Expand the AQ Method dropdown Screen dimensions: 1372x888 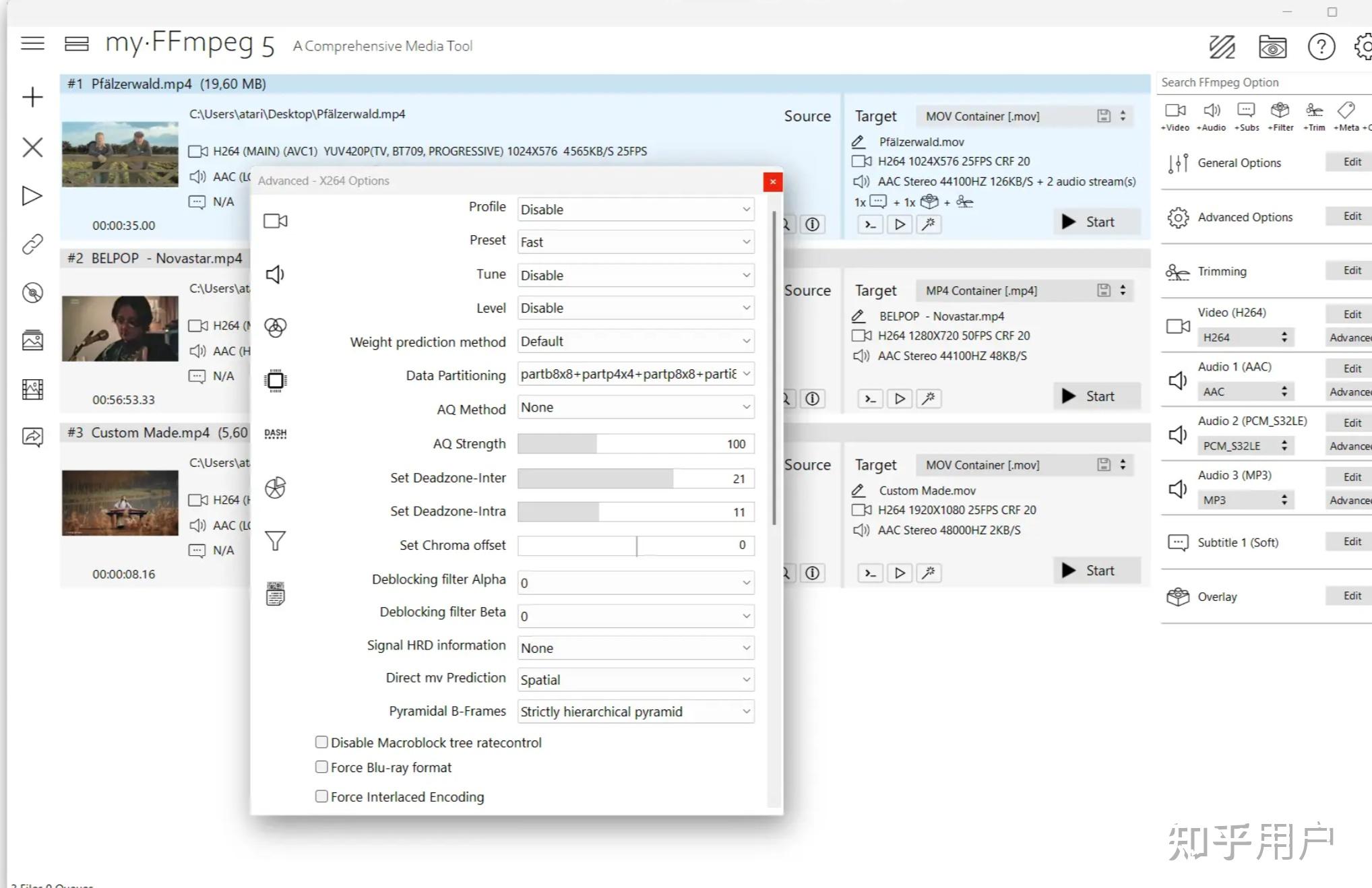(635, 407)
